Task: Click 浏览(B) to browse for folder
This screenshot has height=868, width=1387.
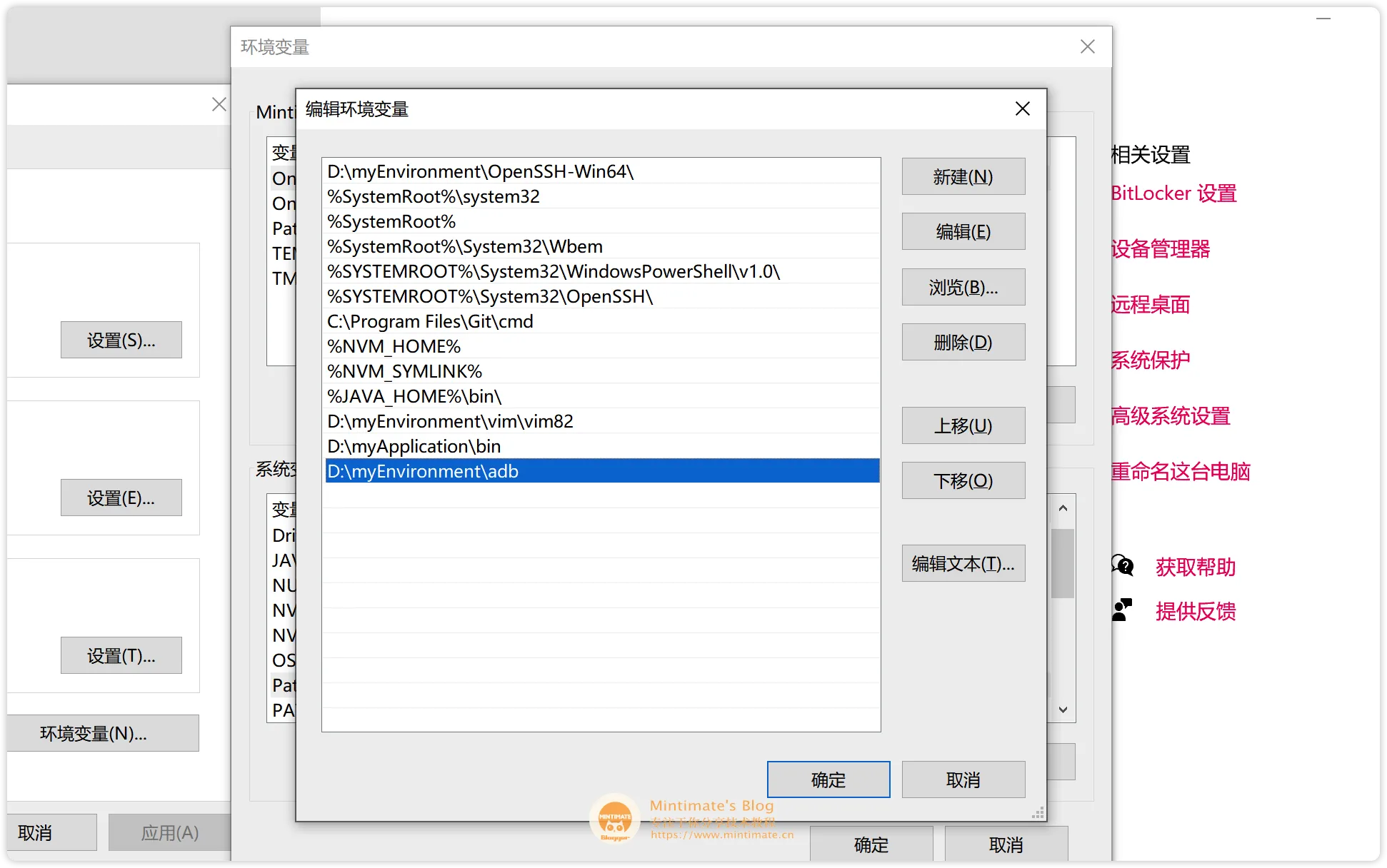Action: click(x=962, y=287)
